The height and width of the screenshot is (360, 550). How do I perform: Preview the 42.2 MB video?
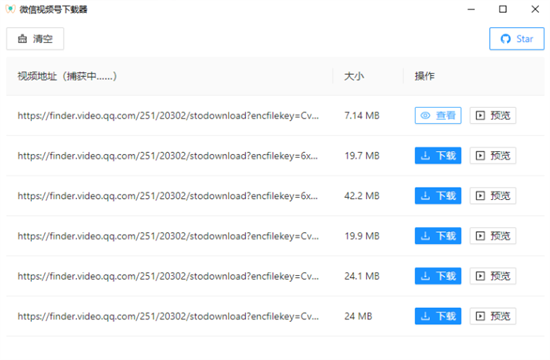point(493,195)
